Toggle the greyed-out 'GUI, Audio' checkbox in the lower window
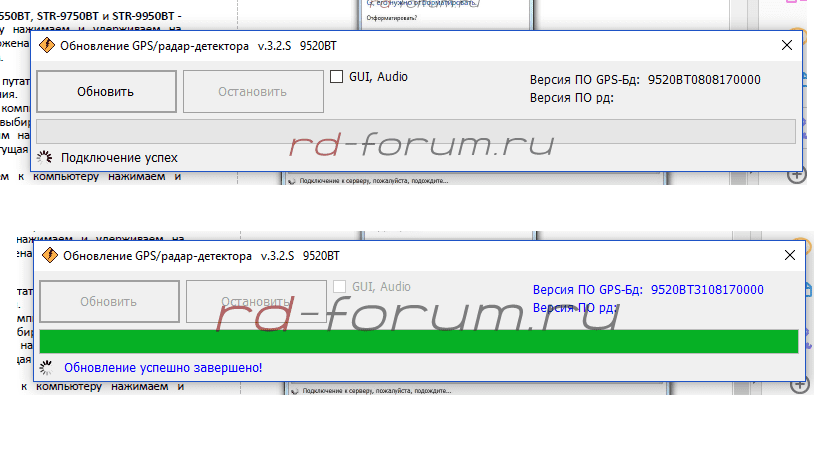 [x=339, y=287]
